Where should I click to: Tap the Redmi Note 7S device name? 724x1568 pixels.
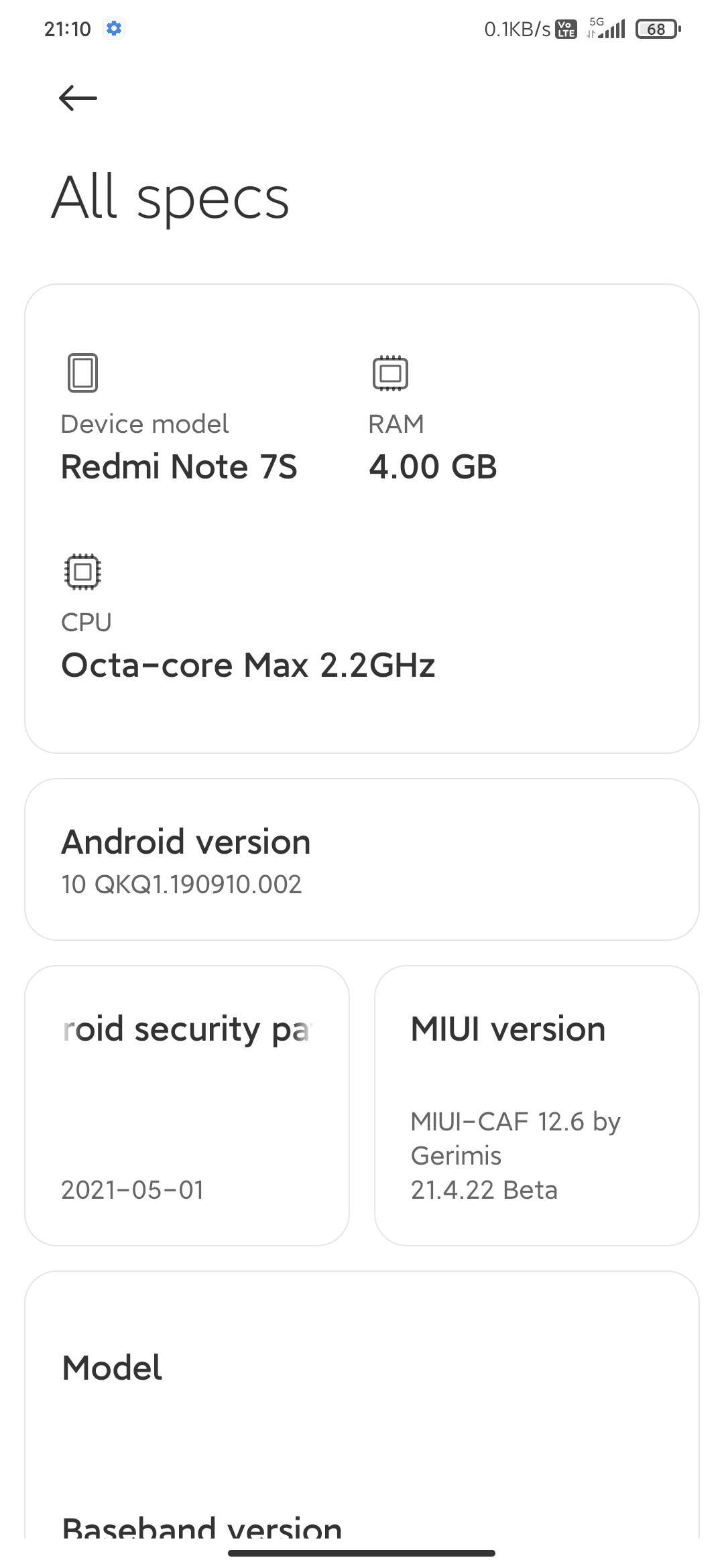coord(179,467)
